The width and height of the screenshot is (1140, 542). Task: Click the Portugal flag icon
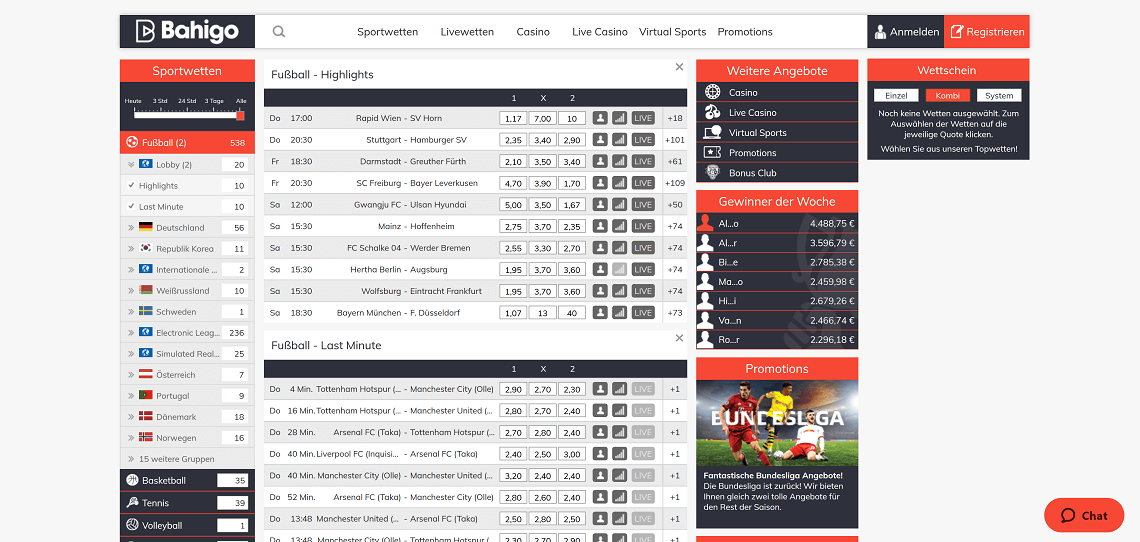point(145,396)
